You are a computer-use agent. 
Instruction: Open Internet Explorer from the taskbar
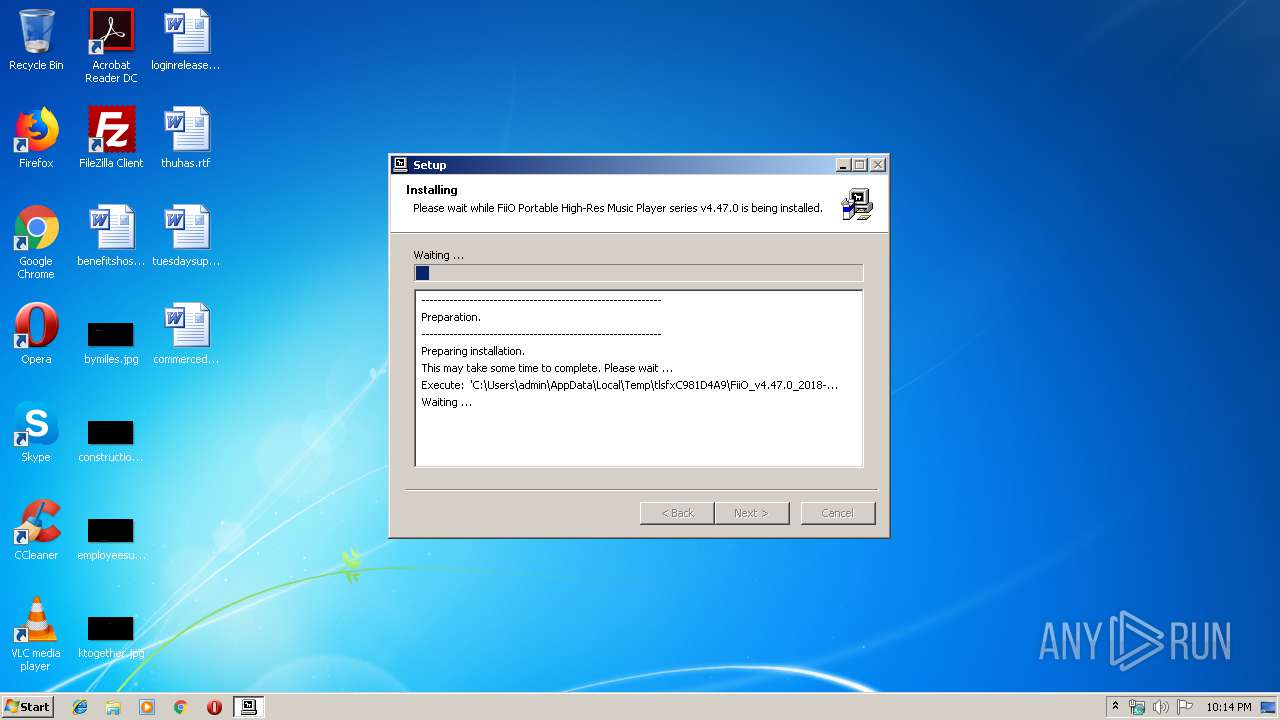[x=80, y=707]
